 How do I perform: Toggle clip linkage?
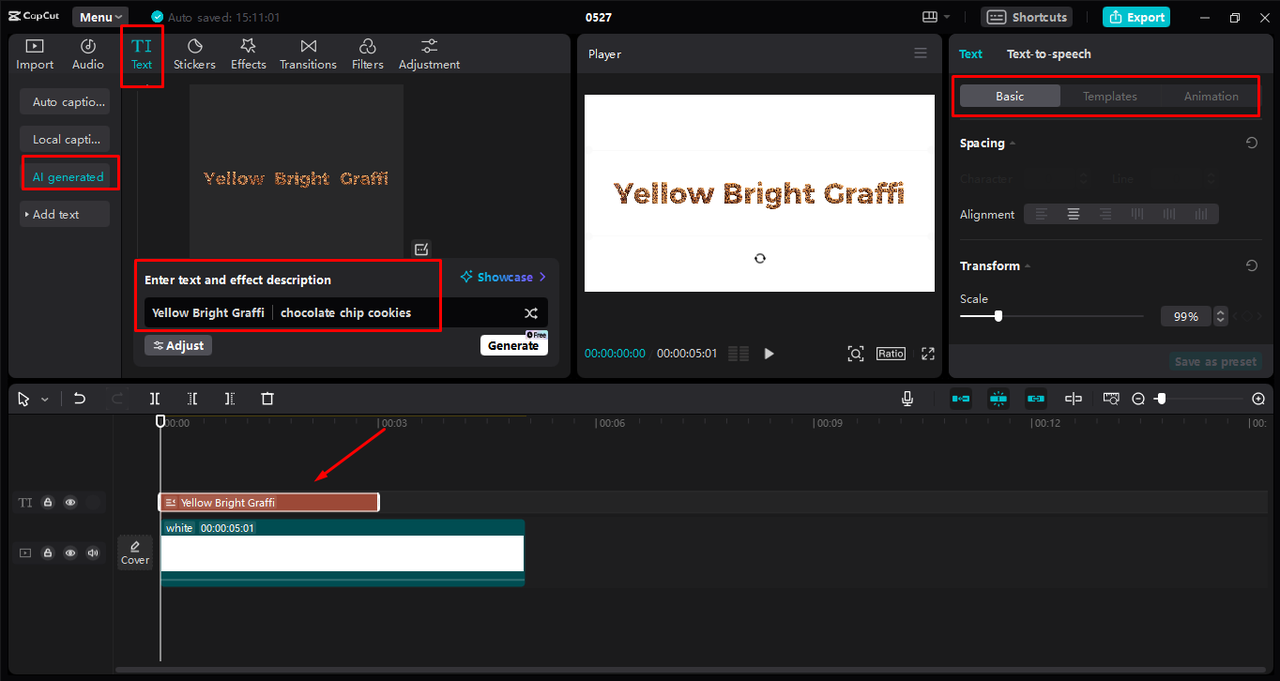coord(1035,399)
